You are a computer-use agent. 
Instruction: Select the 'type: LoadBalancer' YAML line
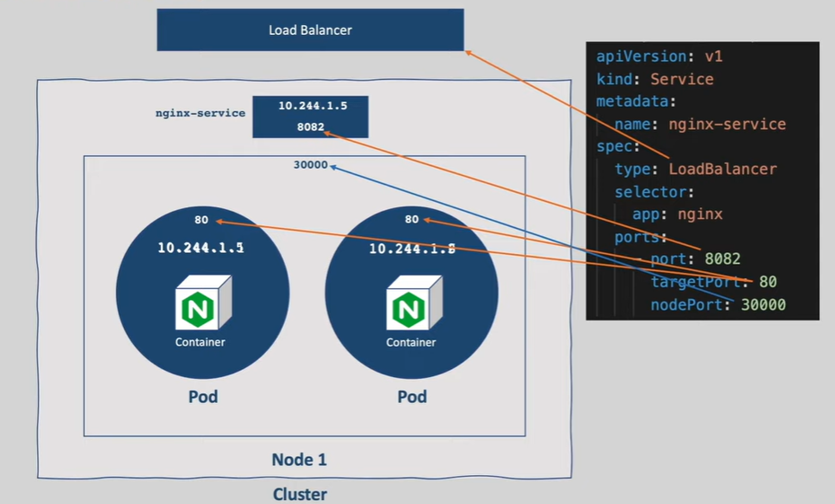695,169
